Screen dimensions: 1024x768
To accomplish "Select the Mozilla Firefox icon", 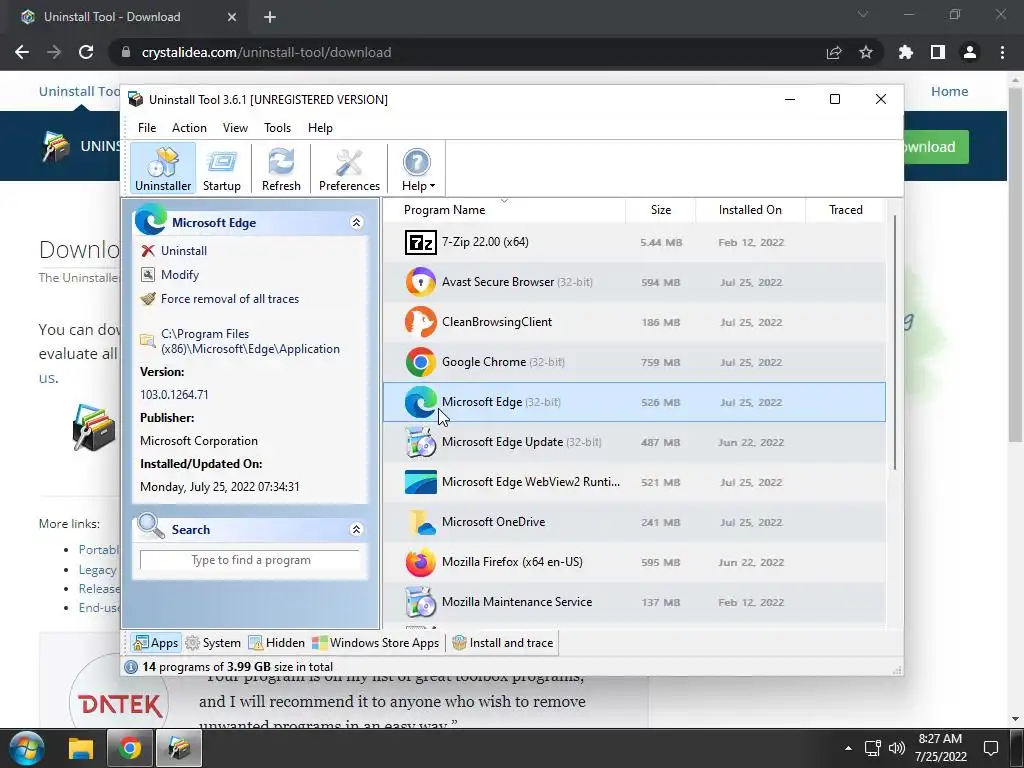I will pyautogui.click(x=421, y=562).
